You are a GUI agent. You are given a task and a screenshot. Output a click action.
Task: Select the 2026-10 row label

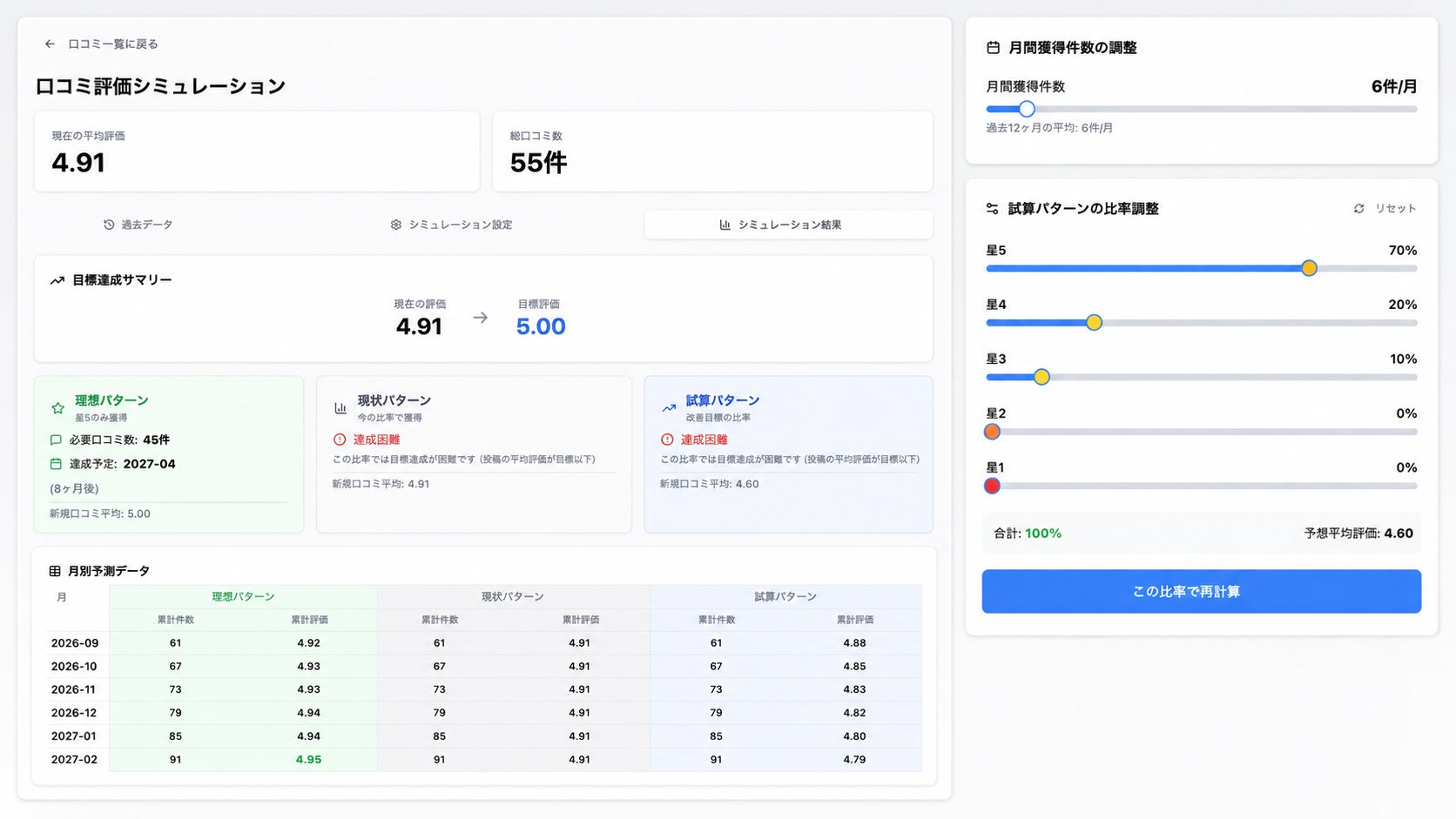[x=74, y=667]
